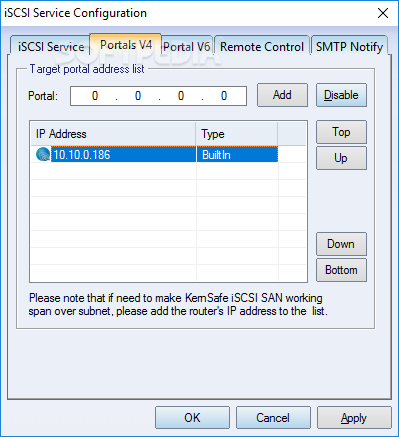Send the entry to Bottom
Screen dimensions: 399x437
(341, 270)
